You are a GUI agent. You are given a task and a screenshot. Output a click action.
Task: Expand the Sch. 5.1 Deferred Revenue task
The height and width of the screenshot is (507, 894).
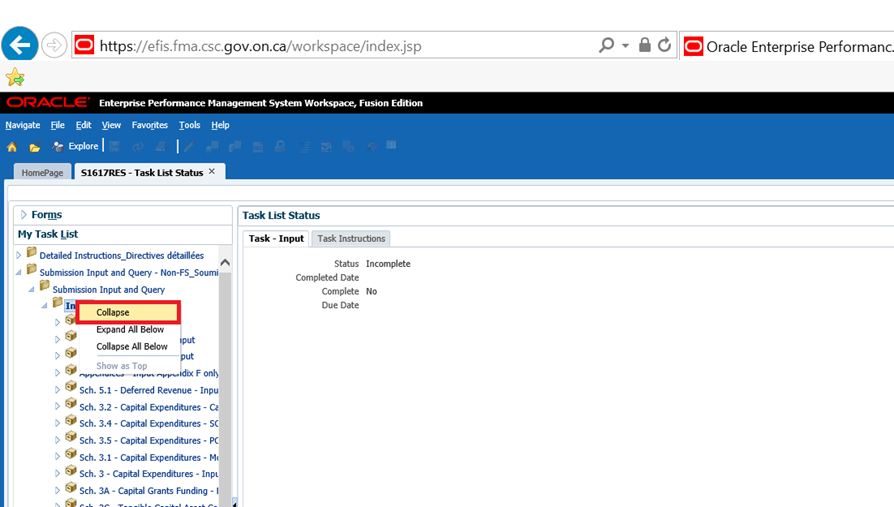pyautogui.click(x=57, y=390)
